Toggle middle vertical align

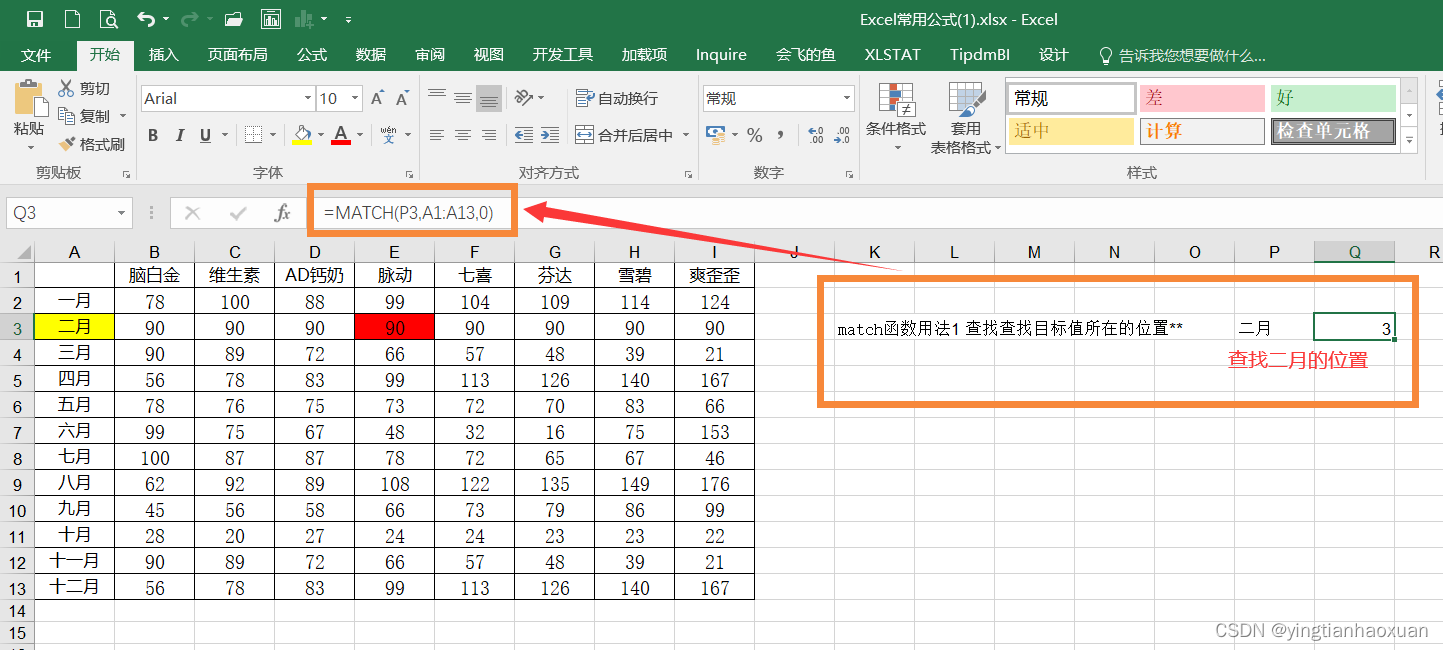(463, 98)
